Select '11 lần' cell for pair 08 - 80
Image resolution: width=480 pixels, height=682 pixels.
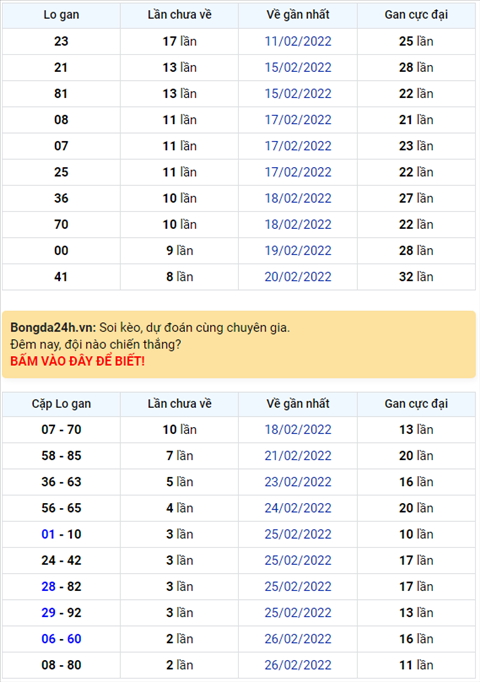click(x=416, y=665)
